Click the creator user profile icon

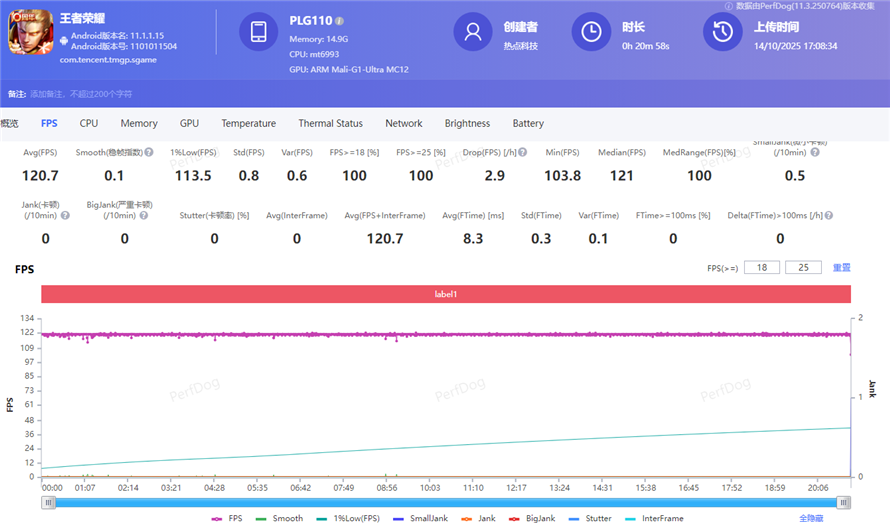coord(473,32)
